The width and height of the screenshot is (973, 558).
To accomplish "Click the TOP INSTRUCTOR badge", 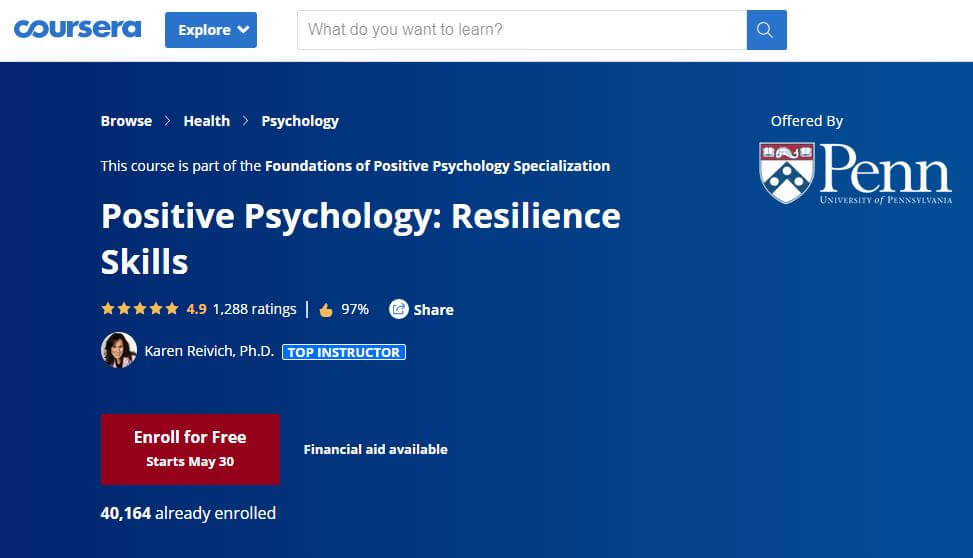I will pyautogui.click(x=344, y=352).
